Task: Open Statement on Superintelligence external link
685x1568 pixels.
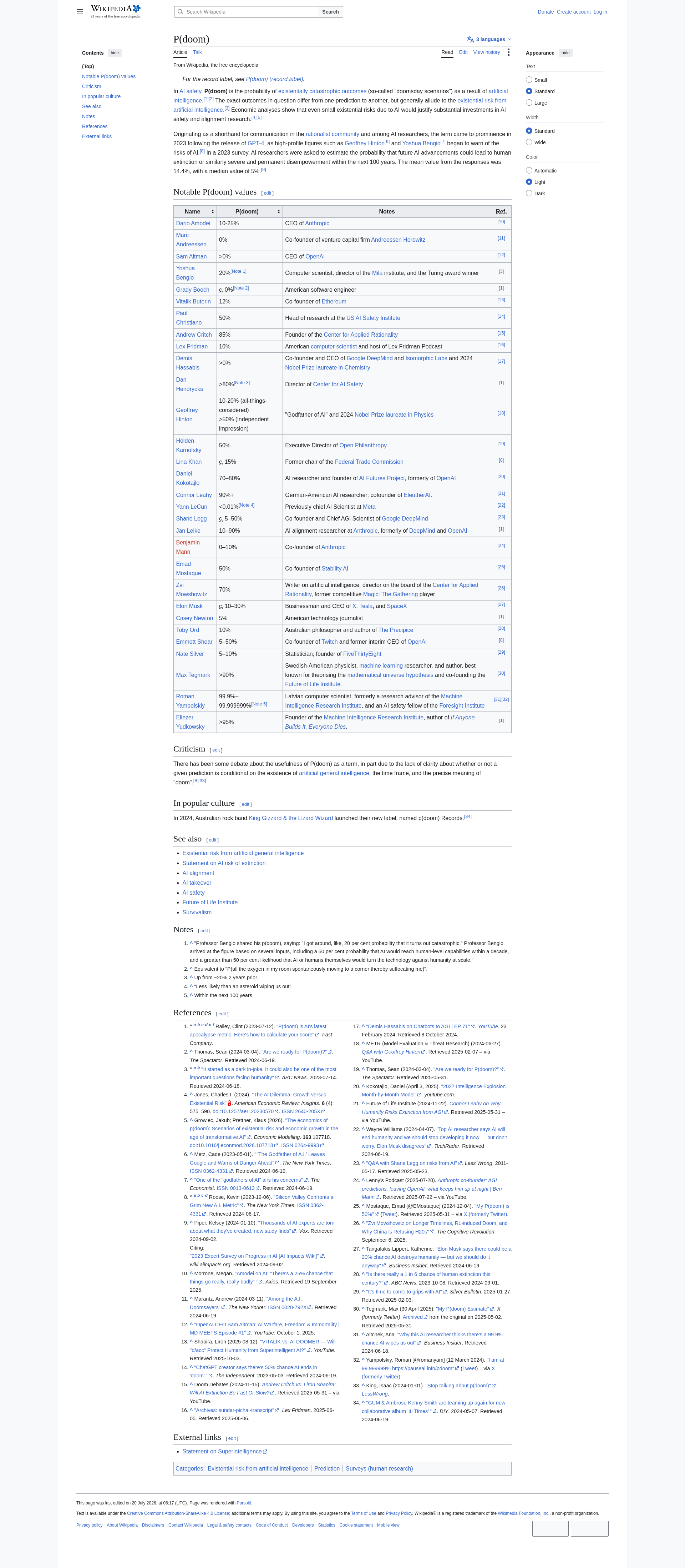Action: pos(224,1451)
